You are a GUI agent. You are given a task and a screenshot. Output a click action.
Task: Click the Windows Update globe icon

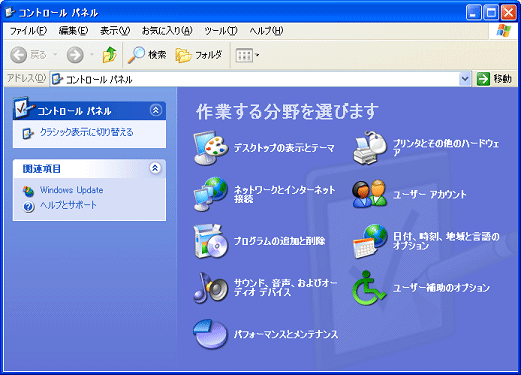pyautogui.click(x=28, y=191)
